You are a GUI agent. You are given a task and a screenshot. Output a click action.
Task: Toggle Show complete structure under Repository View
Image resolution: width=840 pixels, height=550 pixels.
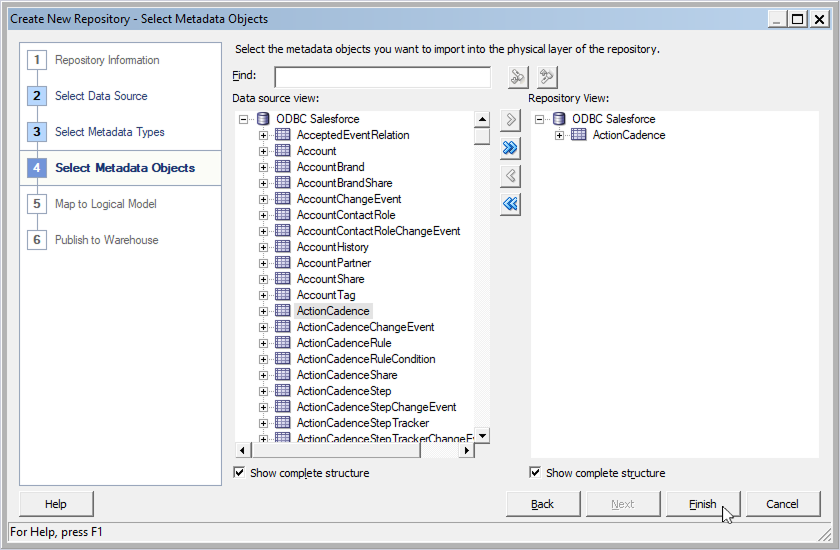[x=535, y=473]
